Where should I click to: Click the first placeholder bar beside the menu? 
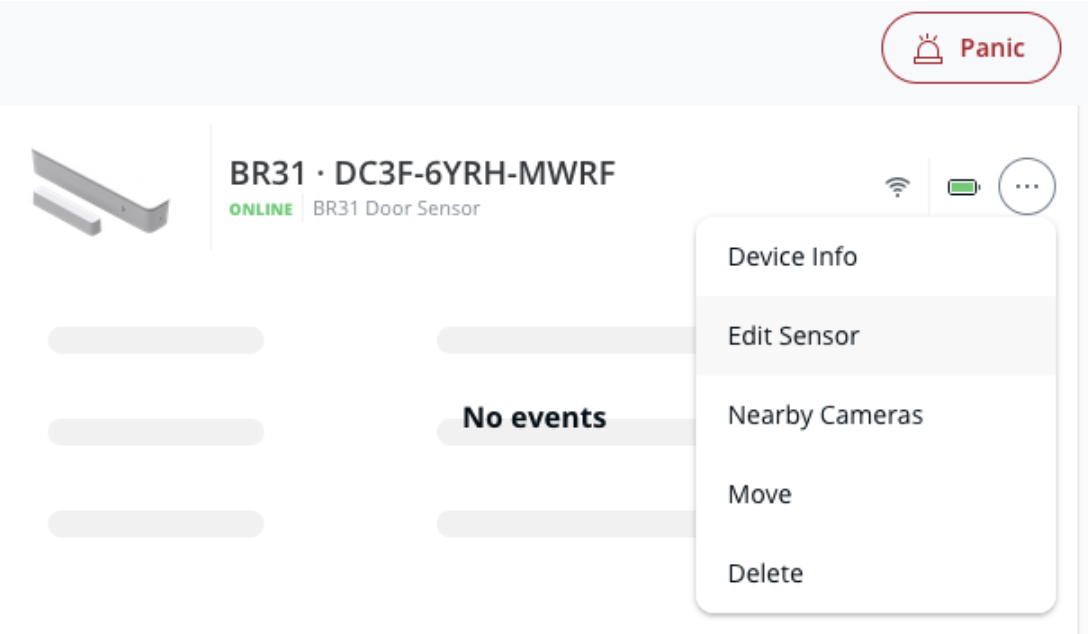565,340
